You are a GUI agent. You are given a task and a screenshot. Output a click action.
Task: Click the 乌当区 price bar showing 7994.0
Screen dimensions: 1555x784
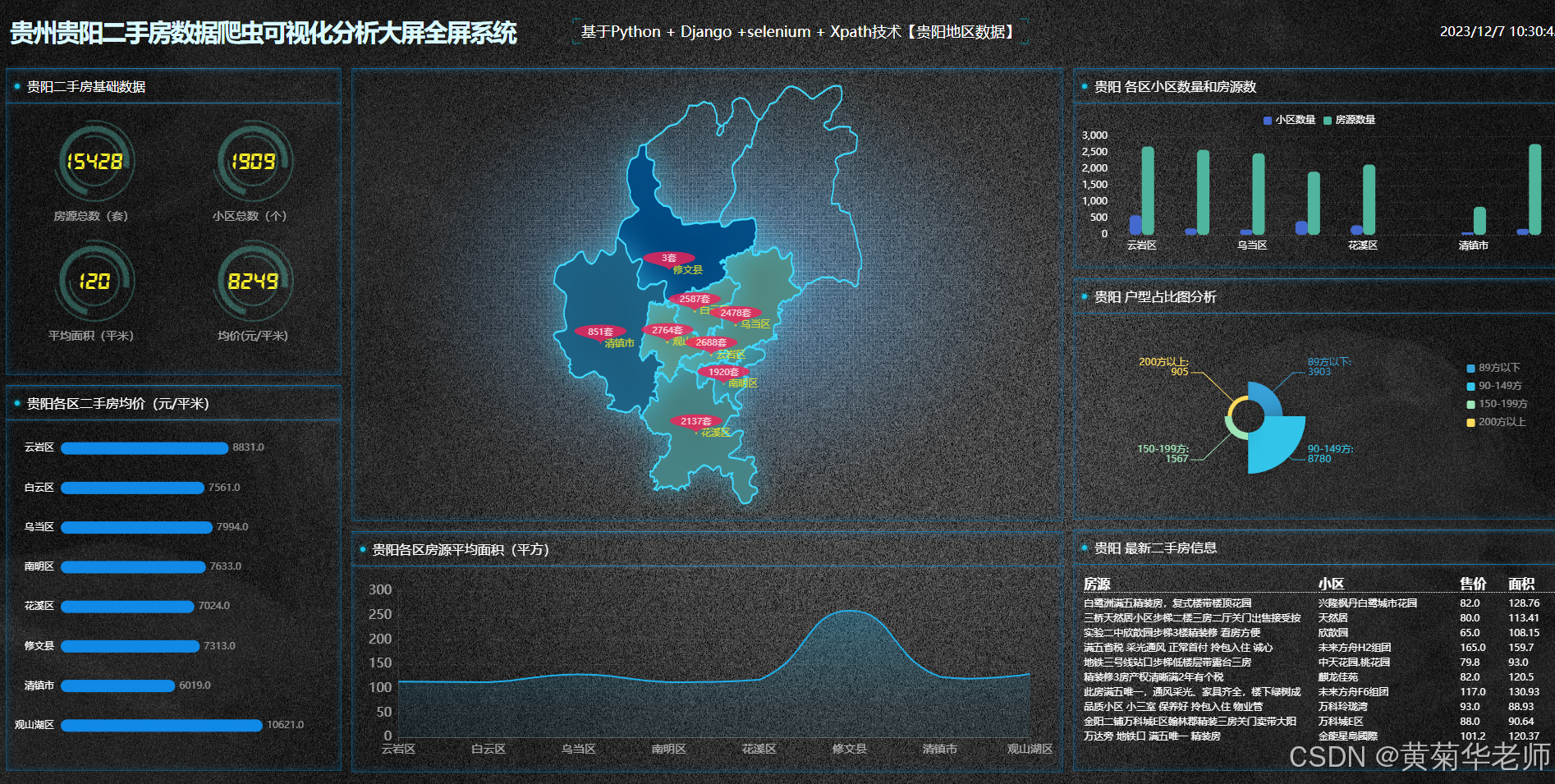[x=136, y=527]
